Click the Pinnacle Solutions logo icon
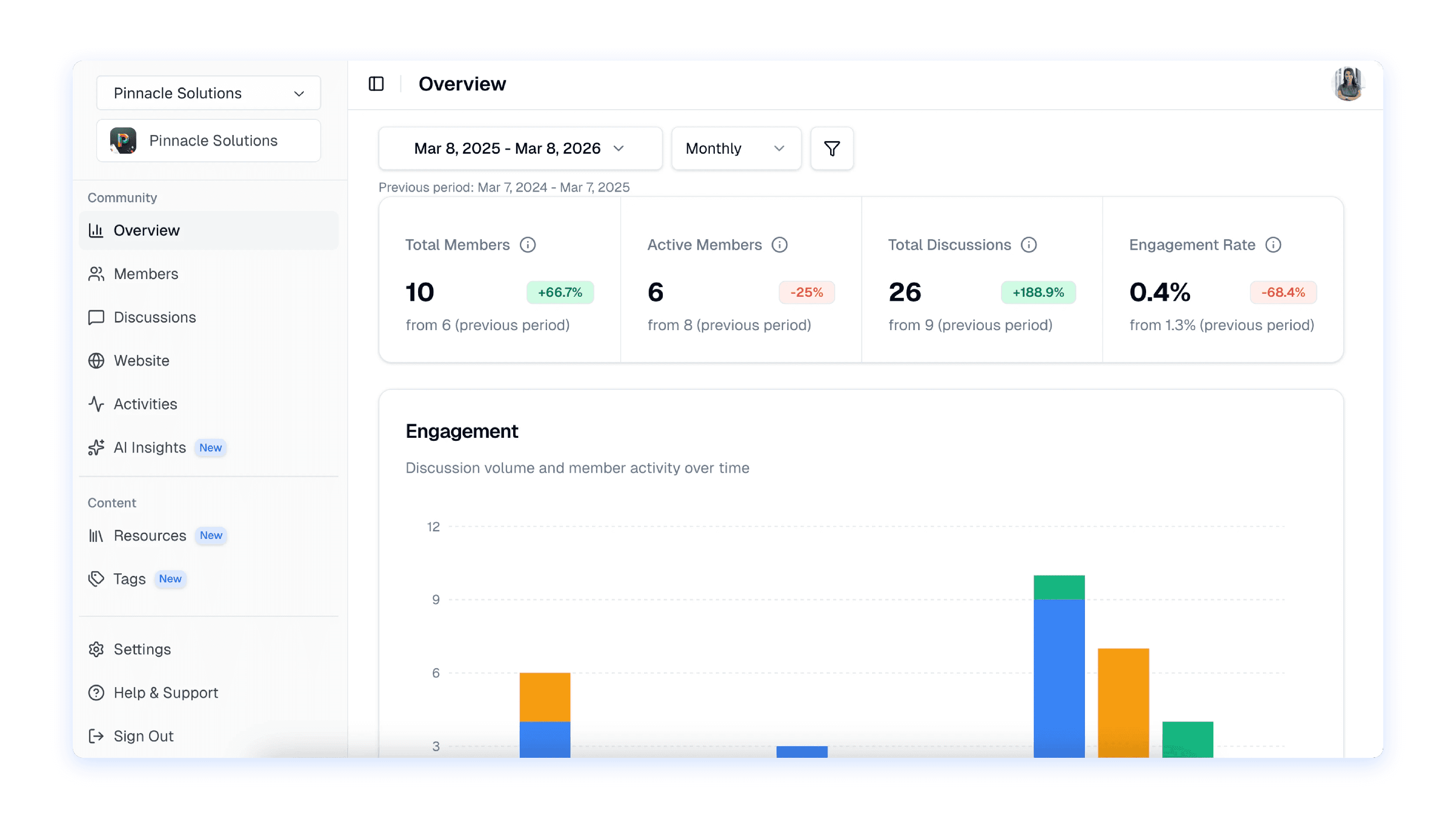 click(x=123, y=140)
